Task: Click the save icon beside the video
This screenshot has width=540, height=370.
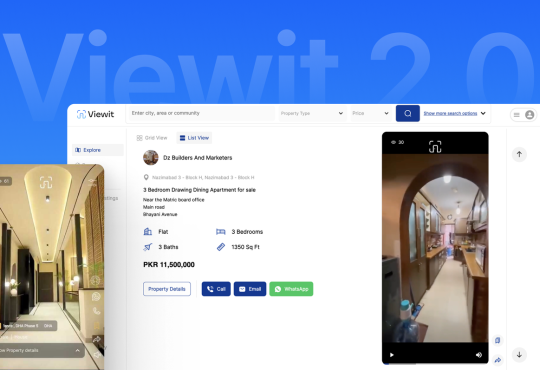Action: [498, 340]
